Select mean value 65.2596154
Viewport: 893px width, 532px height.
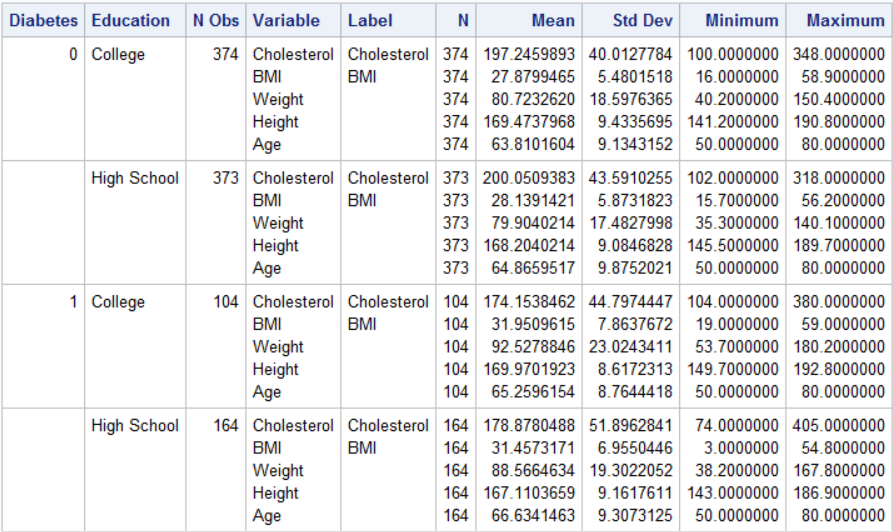[x=533, y=392]
